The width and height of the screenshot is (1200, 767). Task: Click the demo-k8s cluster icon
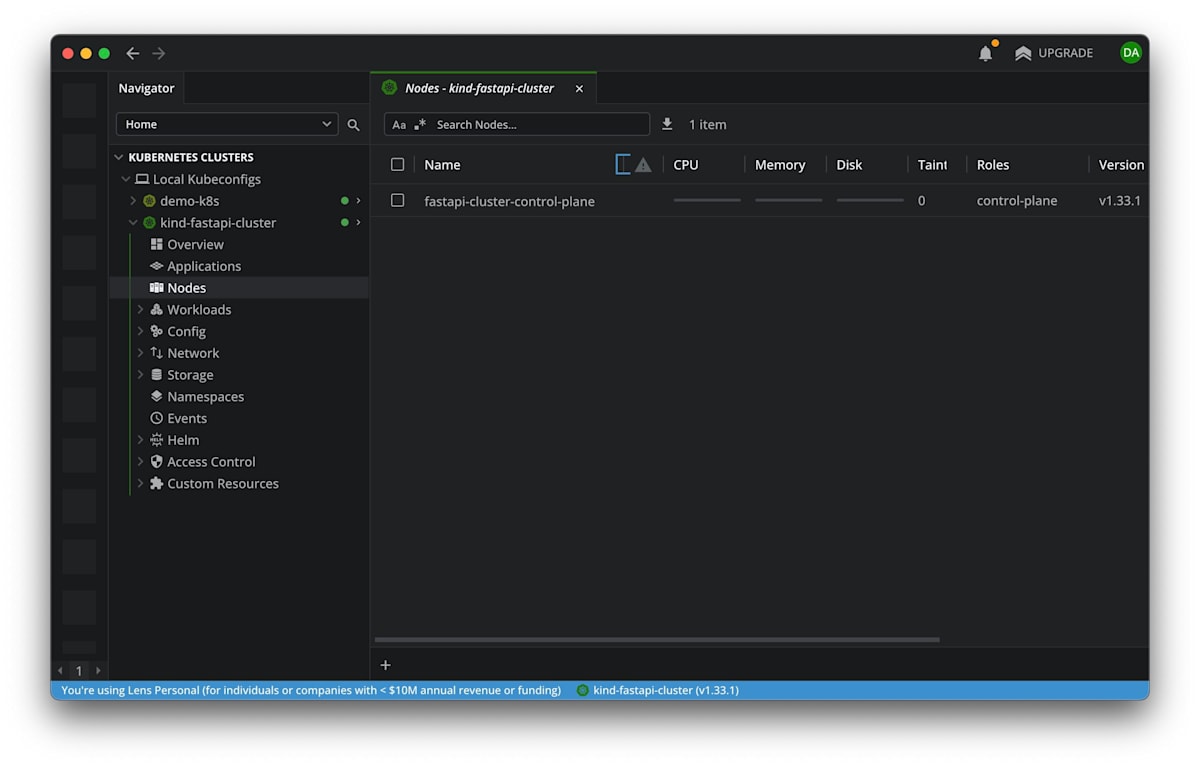[149, 201]
